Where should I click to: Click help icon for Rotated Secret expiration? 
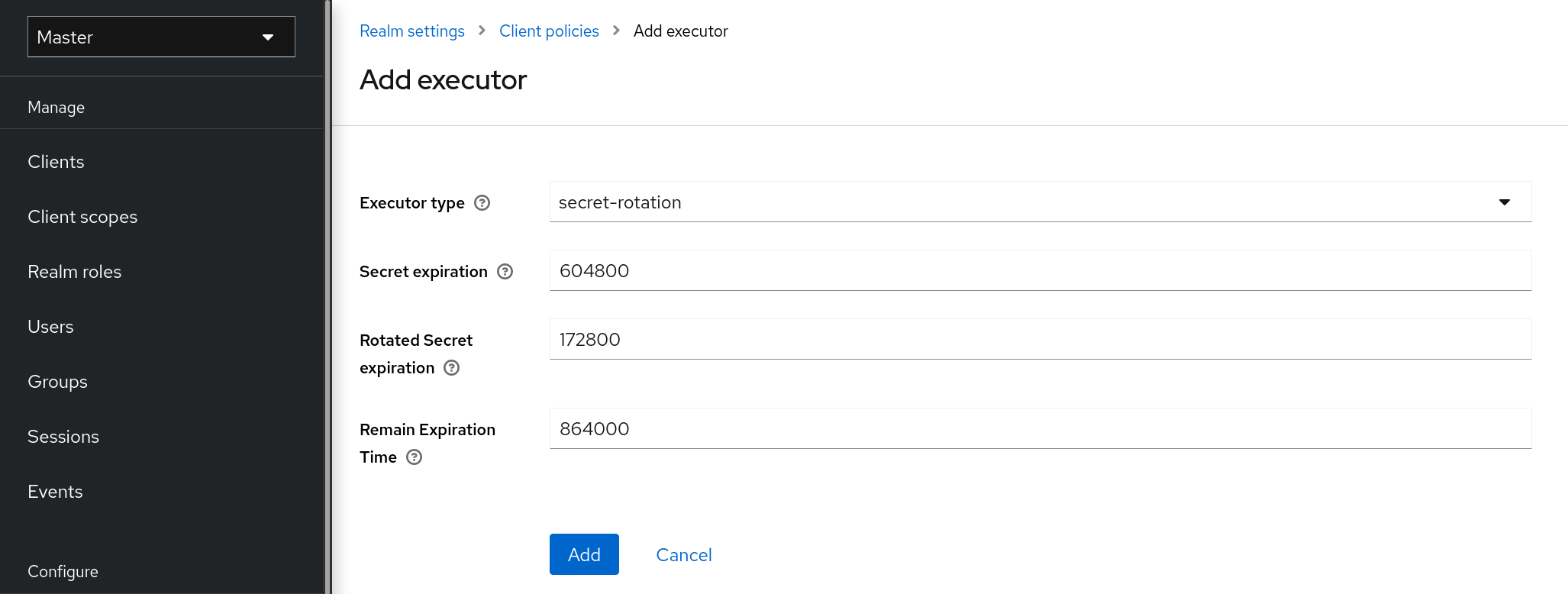452,368
